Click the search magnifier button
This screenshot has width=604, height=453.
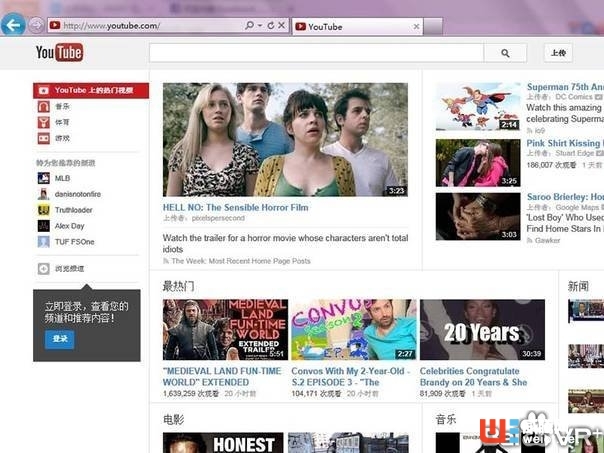pyautogui.click(x=505, y=53)
